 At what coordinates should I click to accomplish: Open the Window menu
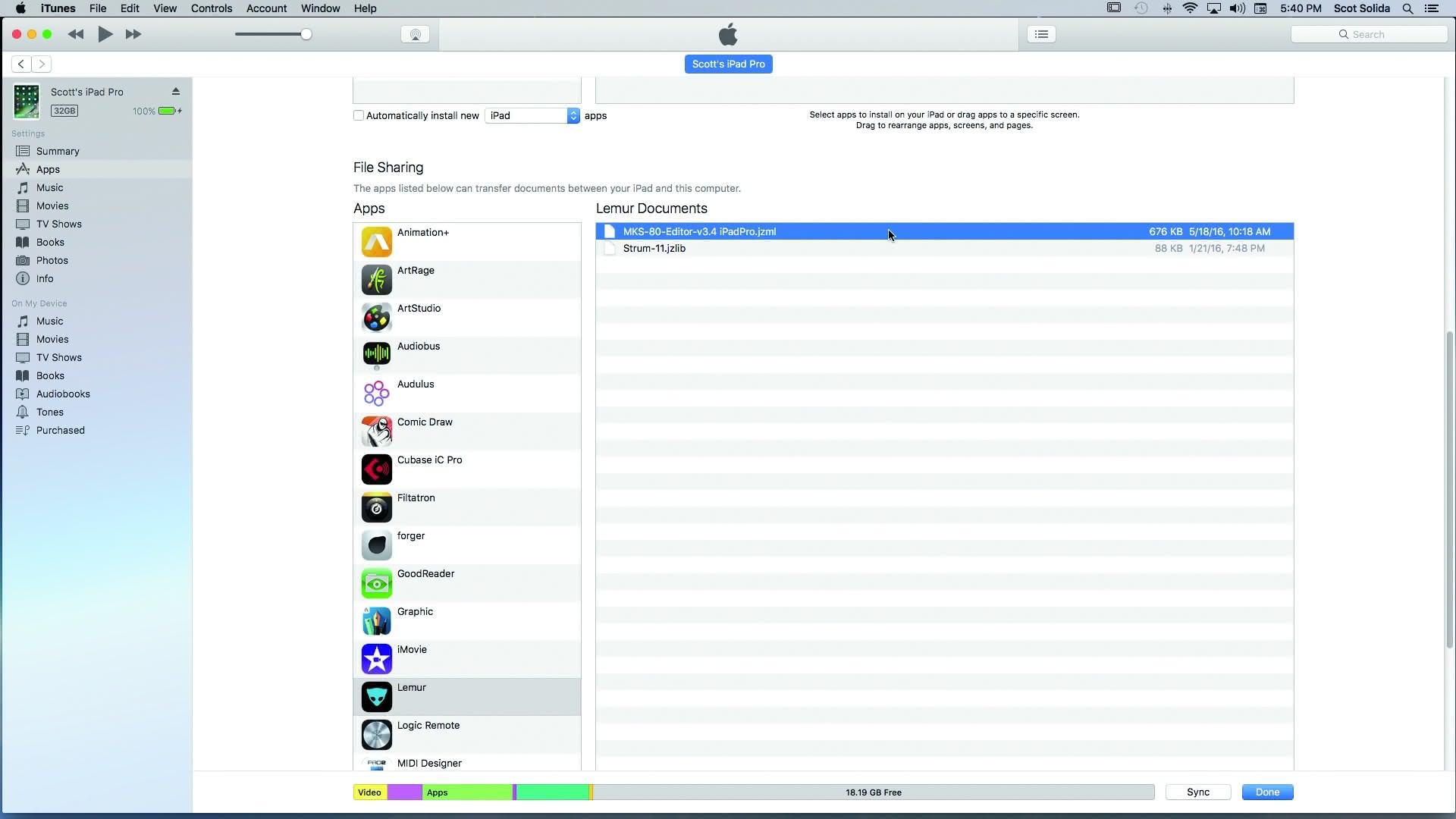click(320, 8)
